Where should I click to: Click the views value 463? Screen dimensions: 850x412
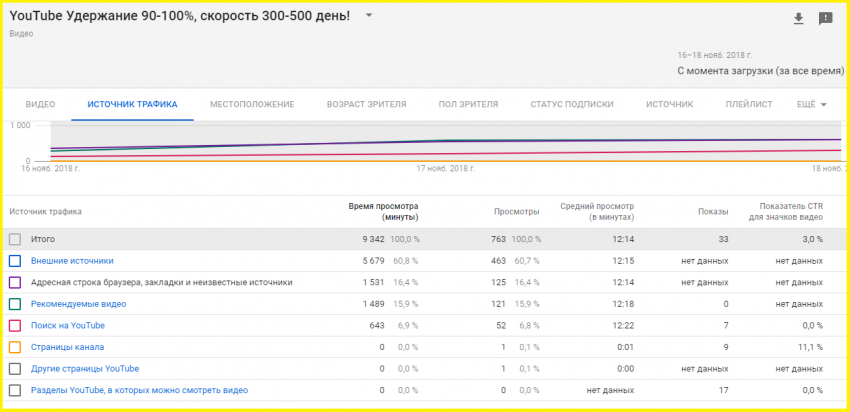(499, 261)
